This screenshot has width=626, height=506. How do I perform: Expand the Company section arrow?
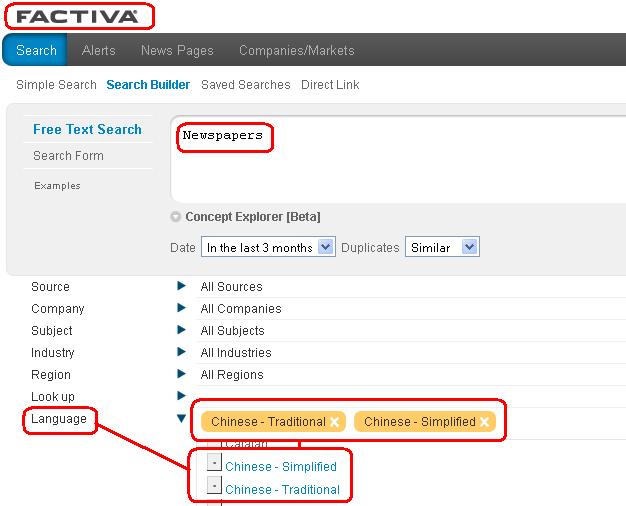click(181, 308)
